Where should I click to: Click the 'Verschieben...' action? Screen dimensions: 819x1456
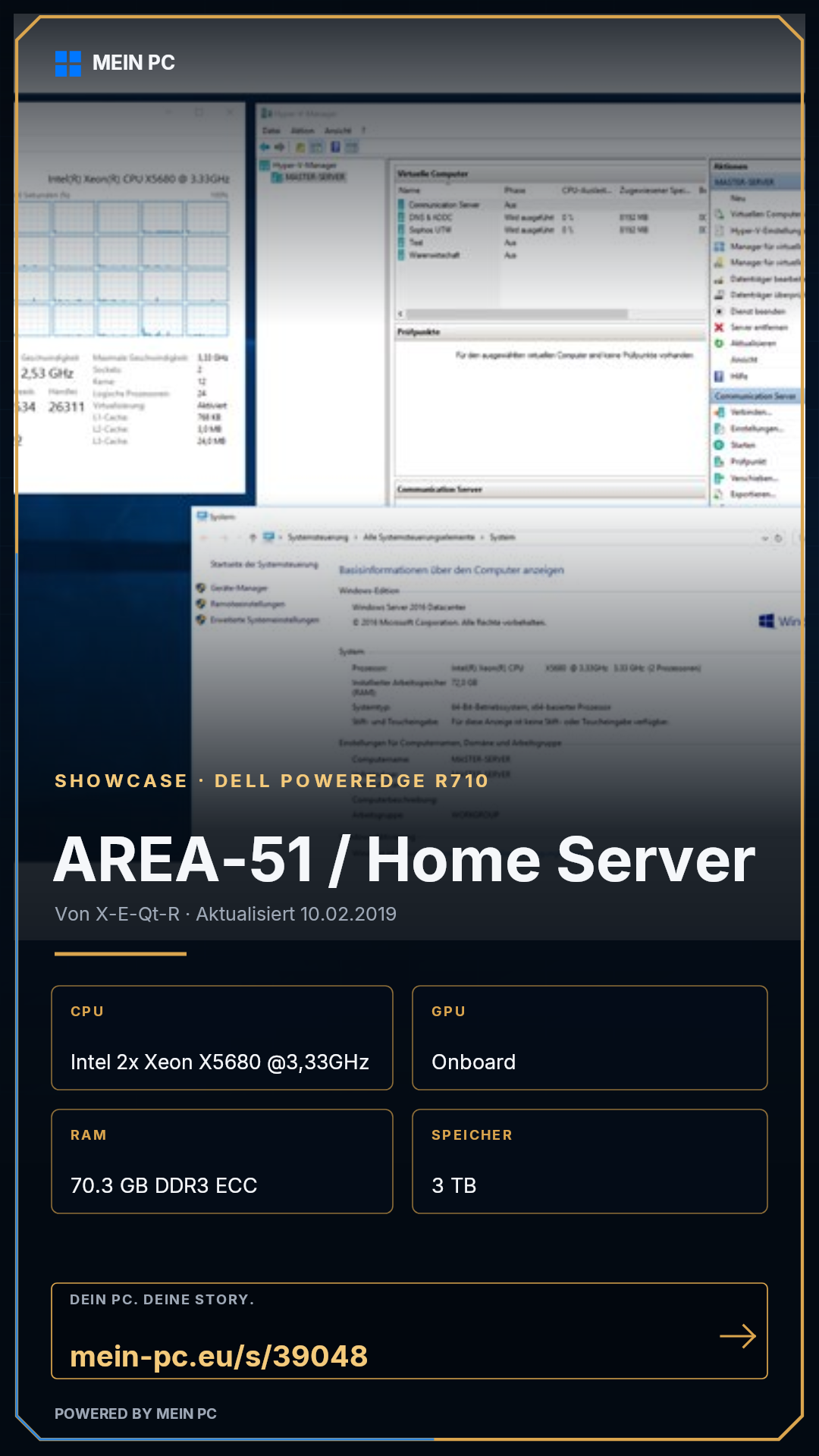point(754,479)
